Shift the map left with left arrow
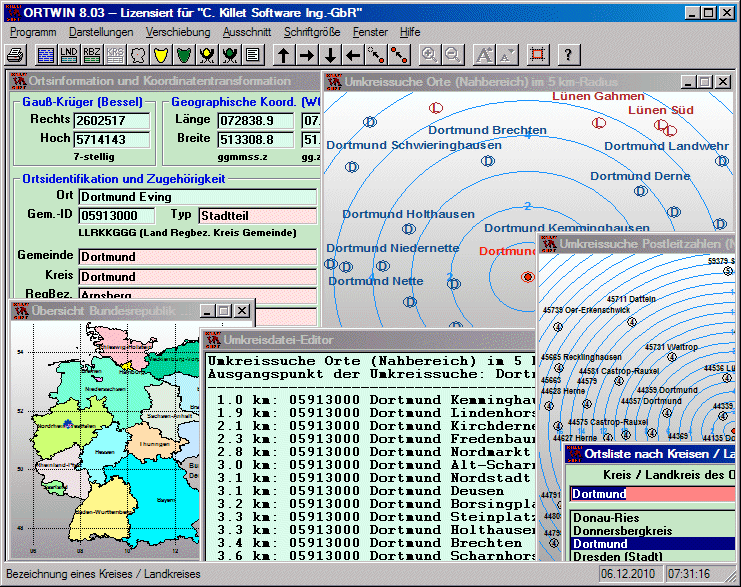 pos(353,55)
